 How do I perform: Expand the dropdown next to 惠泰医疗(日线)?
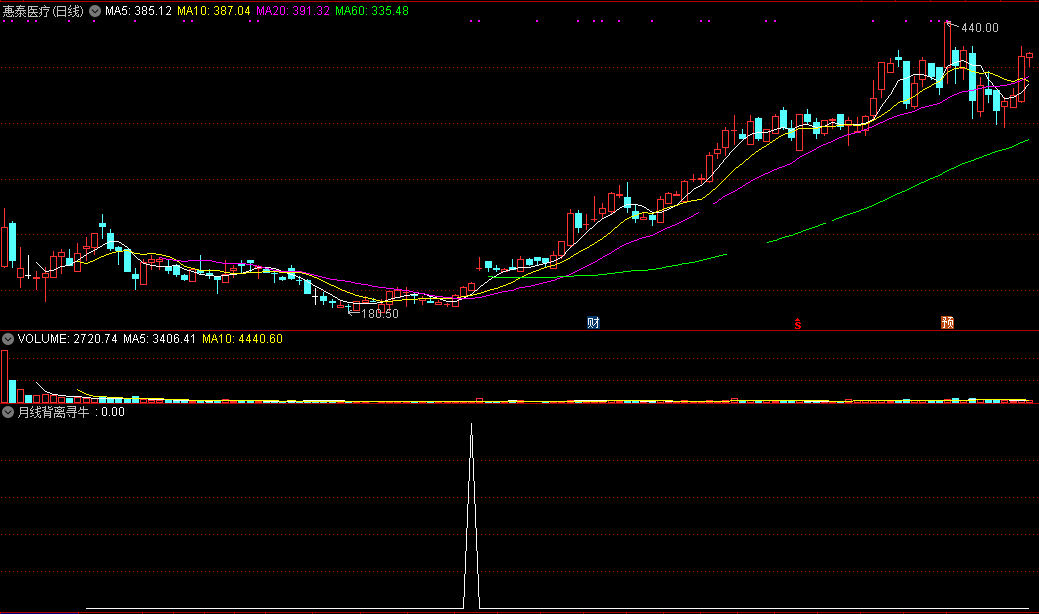coord(95,11)
